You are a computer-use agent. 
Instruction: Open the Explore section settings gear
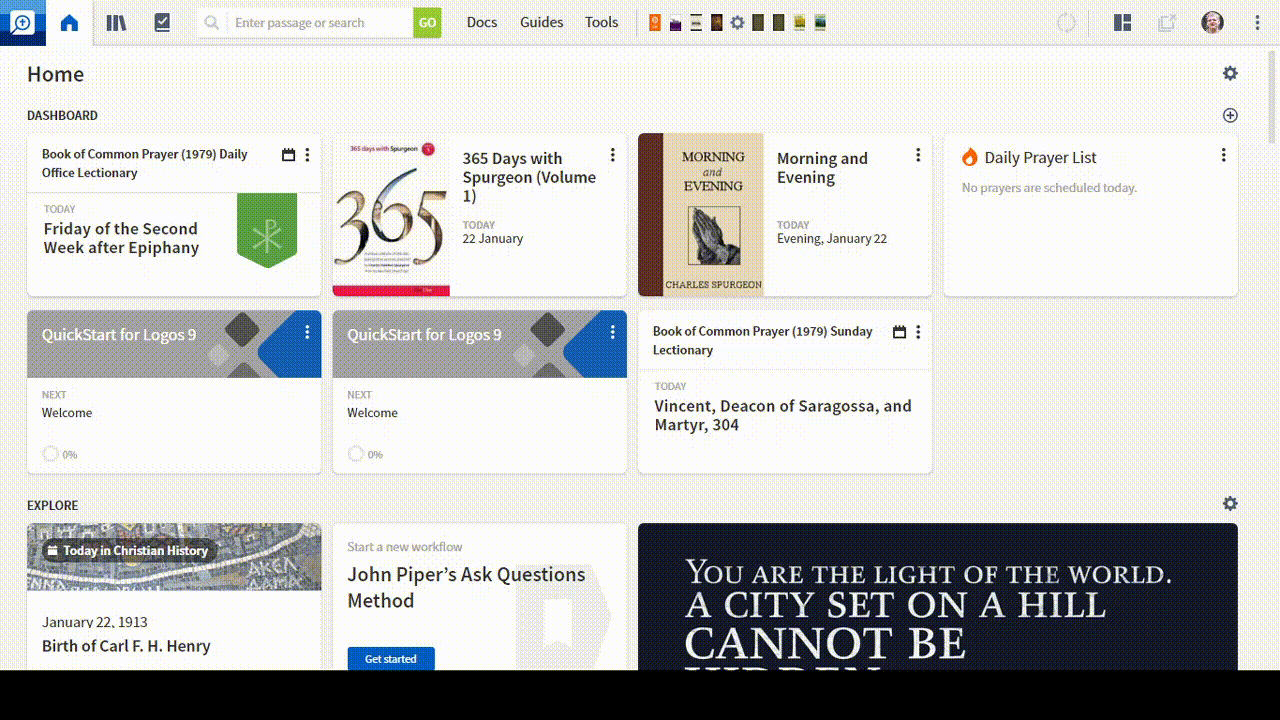(x=1230, y=503)
